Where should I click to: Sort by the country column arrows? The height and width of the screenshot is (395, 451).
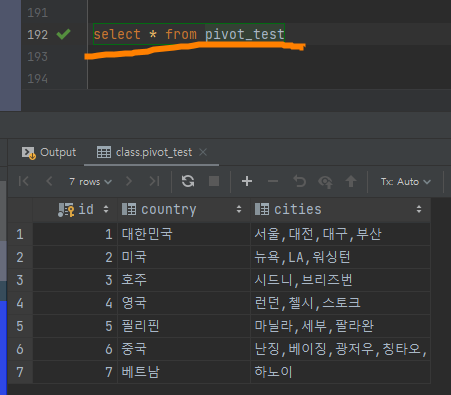click(x=239, y=209)
